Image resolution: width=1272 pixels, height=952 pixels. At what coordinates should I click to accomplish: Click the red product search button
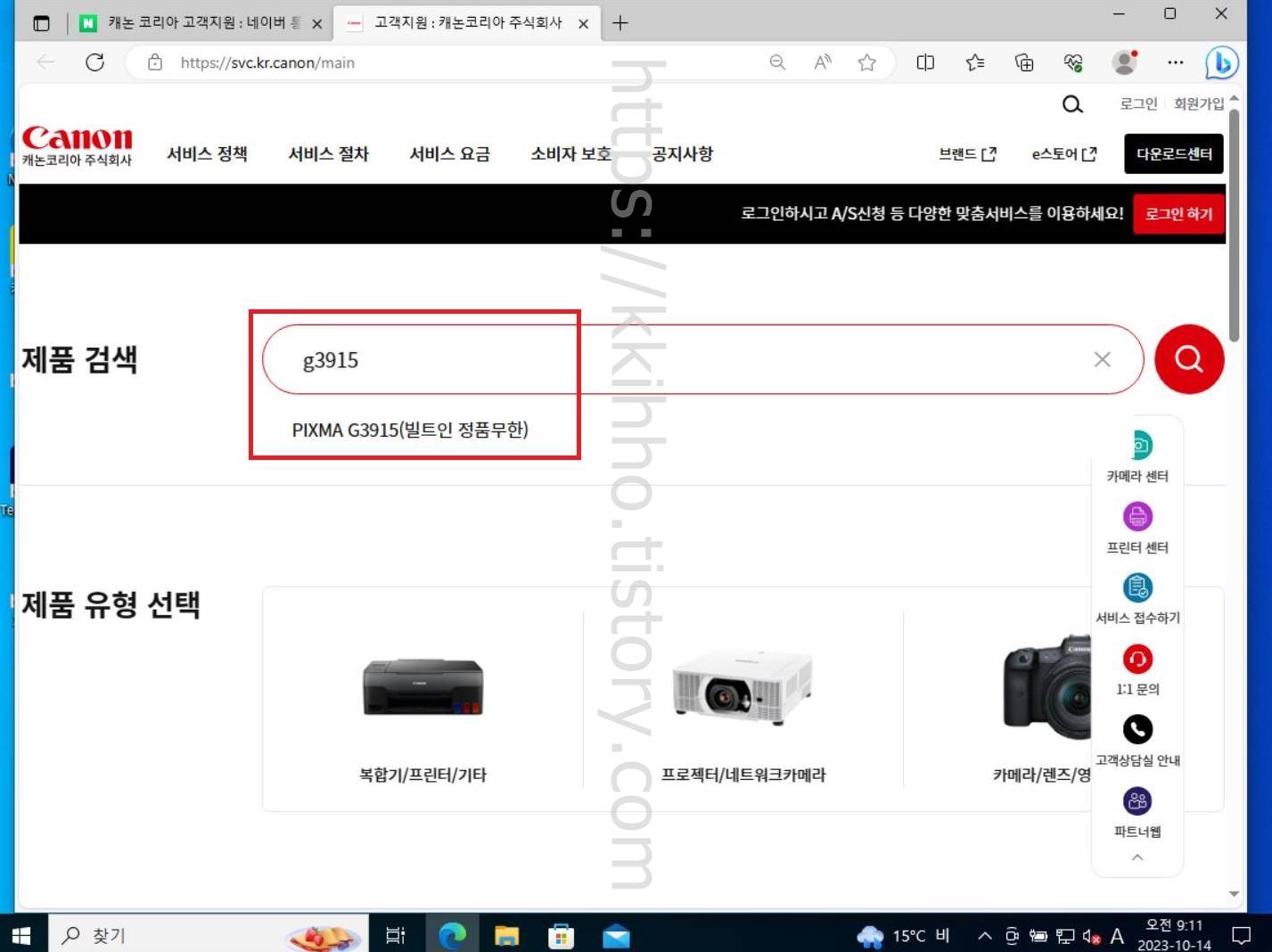coord(1189,359)
